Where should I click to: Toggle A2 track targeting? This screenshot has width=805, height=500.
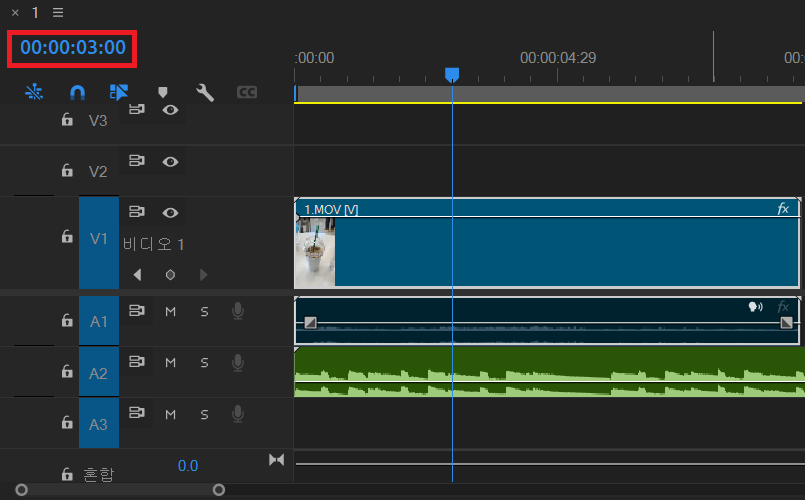point(99,372)
